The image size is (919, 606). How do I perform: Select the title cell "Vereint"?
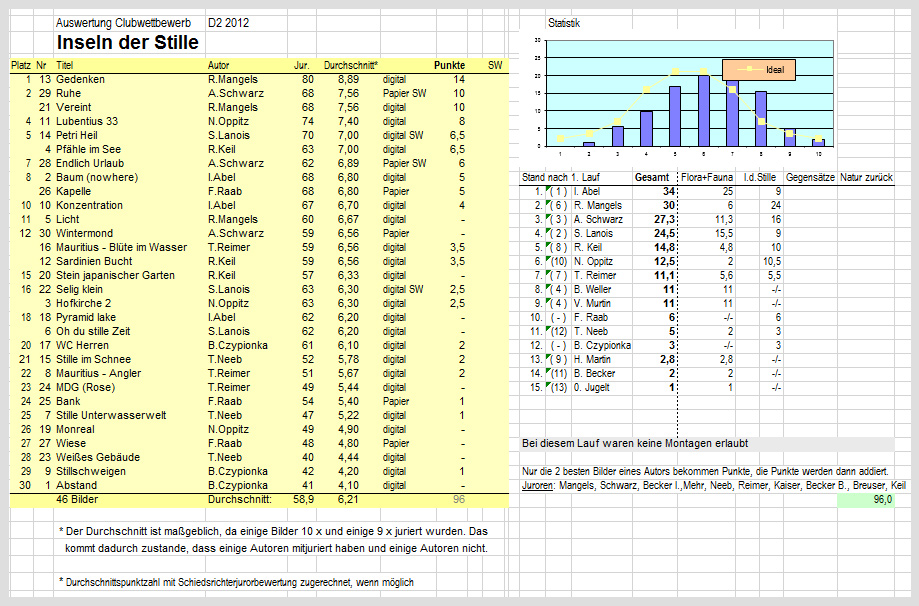click(x=74, y=107)
